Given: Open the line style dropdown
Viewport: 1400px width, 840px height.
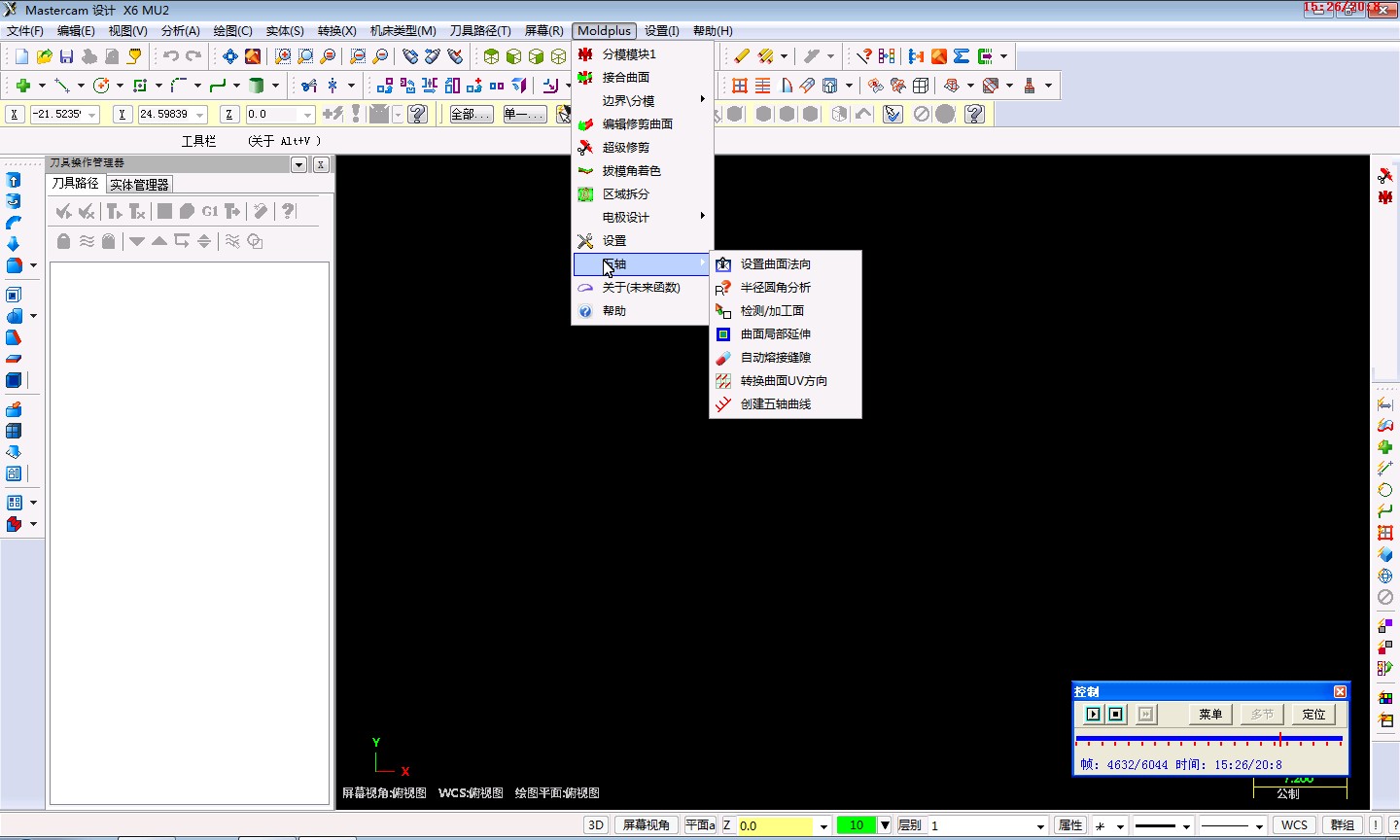Looking at the screenshot, I should 1187,826.
